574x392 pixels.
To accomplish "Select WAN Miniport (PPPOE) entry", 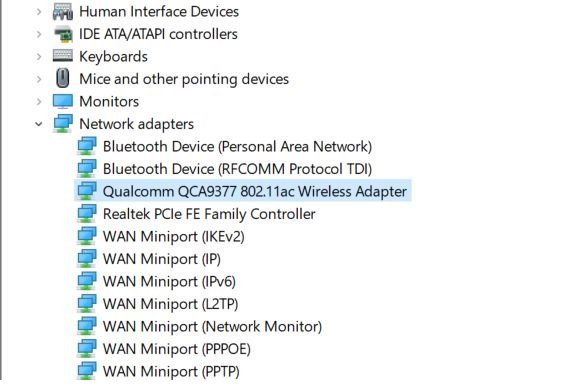I will pyautogui.click(x=176, y=349).
